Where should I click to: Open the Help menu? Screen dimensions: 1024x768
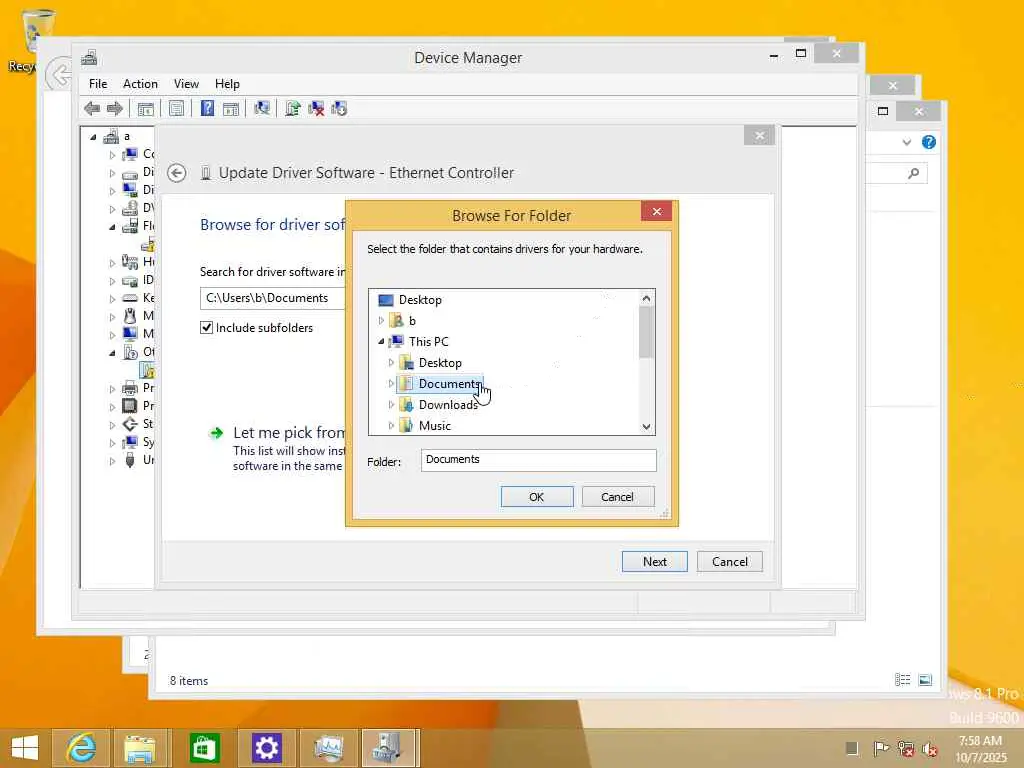[x=227, y=84]
